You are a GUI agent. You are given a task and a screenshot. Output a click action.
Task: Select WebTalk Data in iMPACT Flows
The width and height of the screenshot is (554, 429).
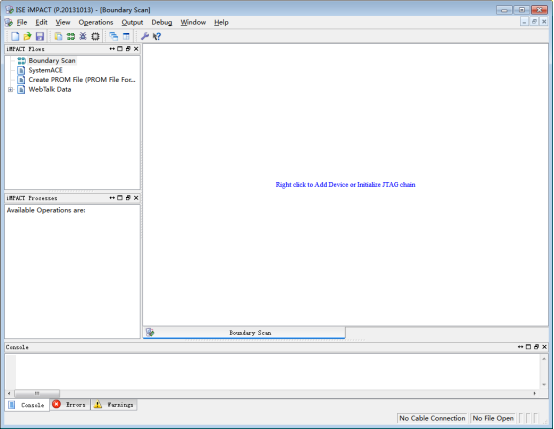click(x=50, y=89)
